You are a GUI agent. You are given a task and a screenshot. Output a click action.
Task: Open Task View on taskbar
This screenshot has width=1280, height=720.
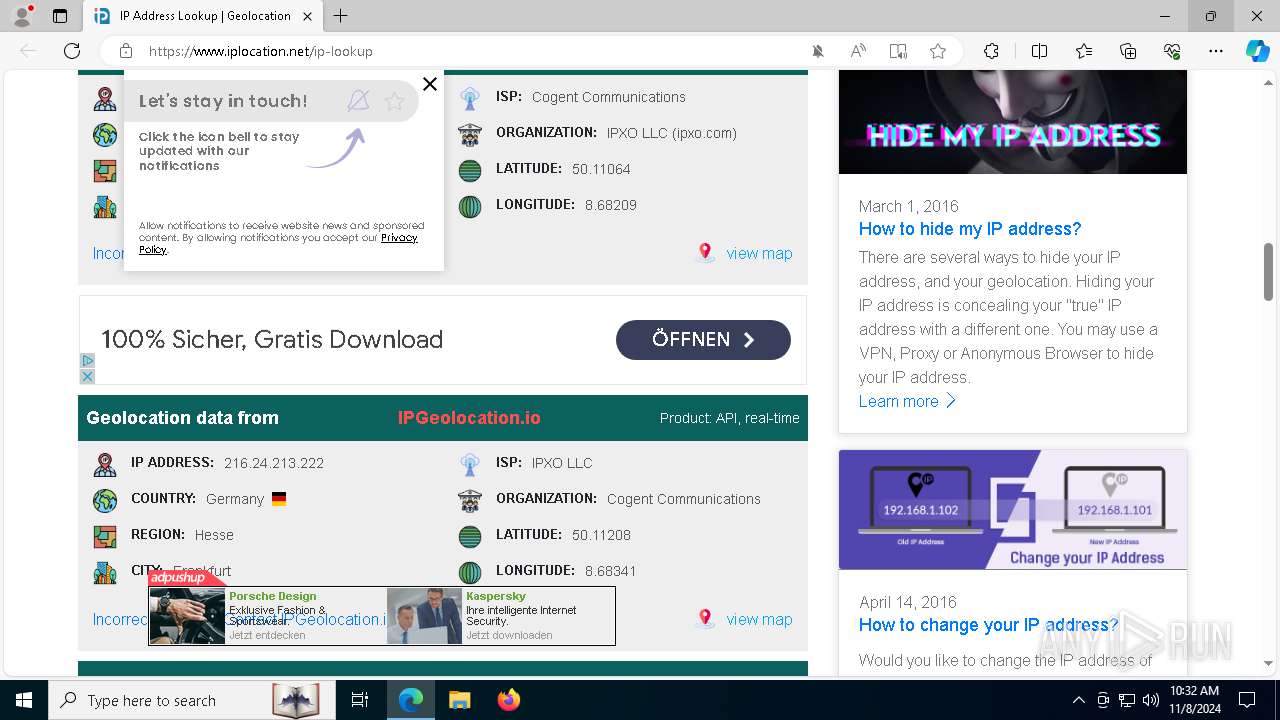pos(360,700)
